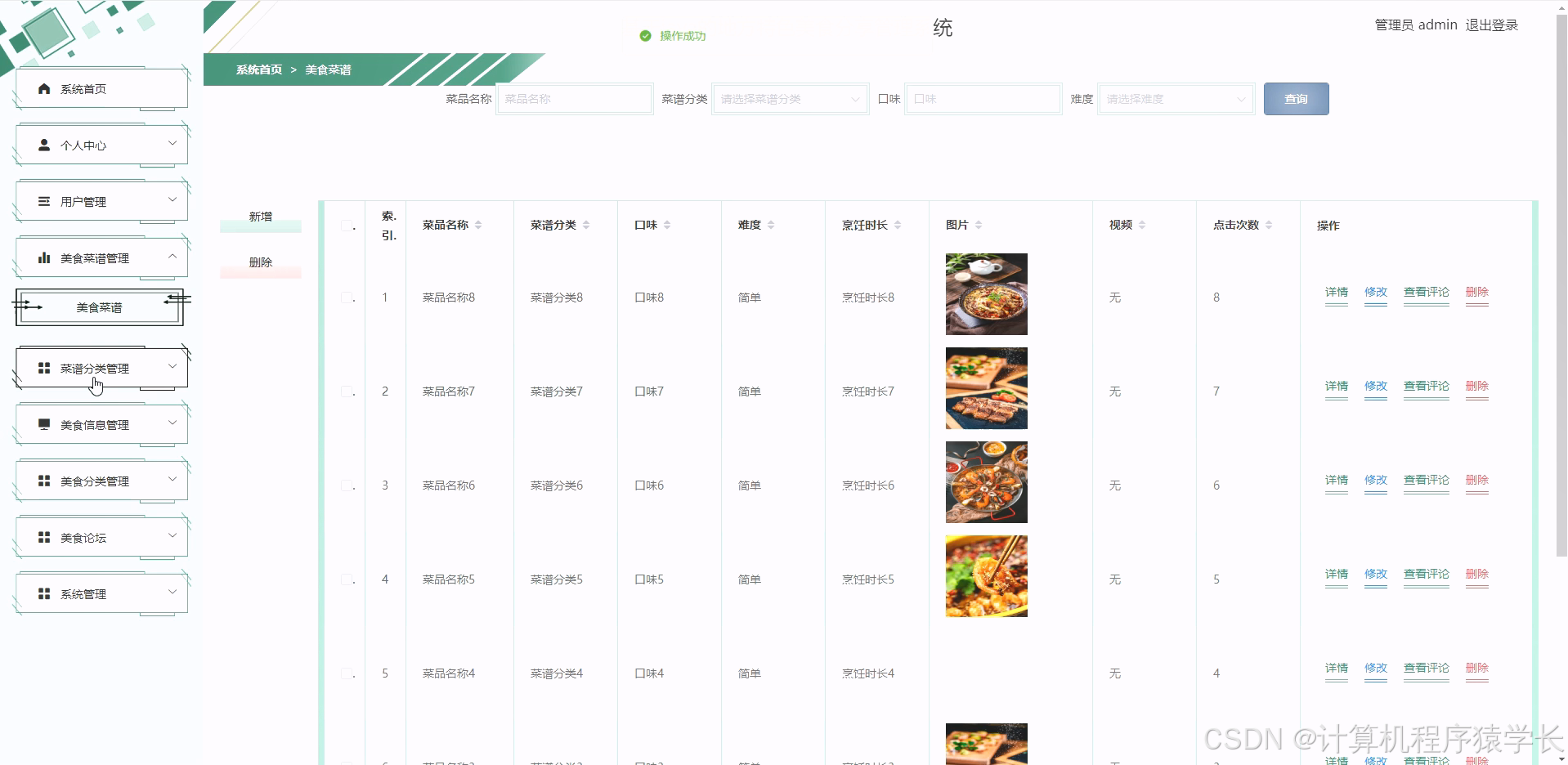This screenshot has width=1568, height=765.
Task: Select the 美食论坛 grid icon
Action: (x=44, y=537)
